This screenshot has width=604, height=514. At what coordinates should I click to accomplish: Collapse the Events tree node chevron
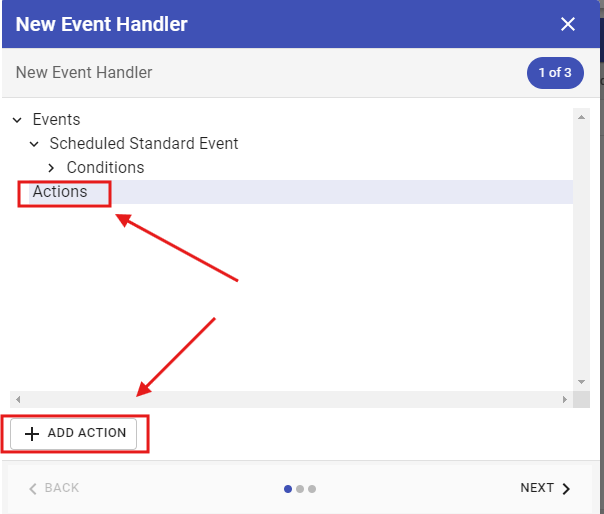[x=17, y=120]
